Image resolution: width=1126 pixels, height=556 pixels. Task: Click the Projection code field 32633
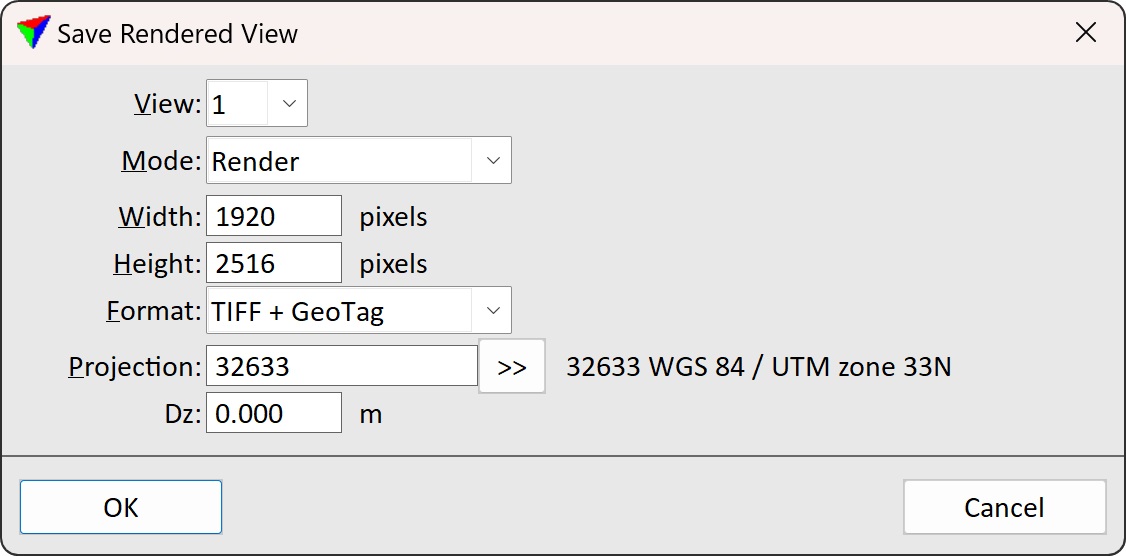(341, 366)
